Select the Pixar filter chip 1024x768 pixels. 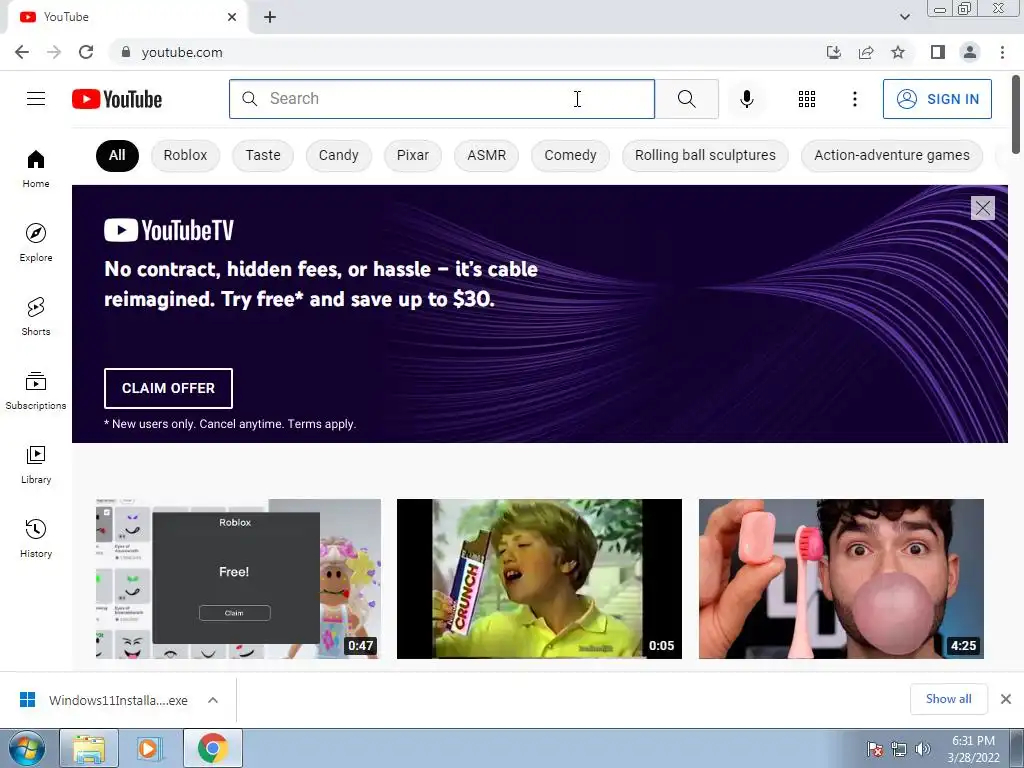point(413,155)
